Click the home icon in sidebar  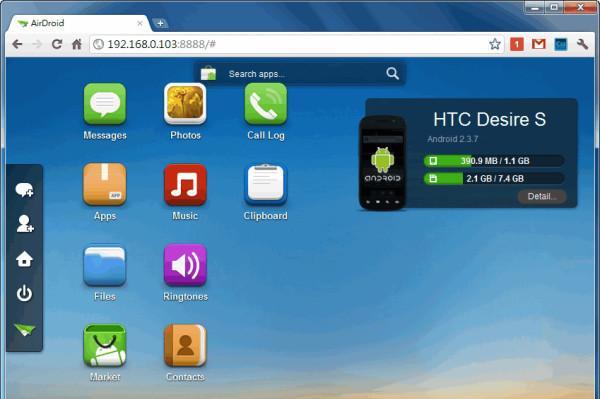pyautogui.click(x=24, y=259)
